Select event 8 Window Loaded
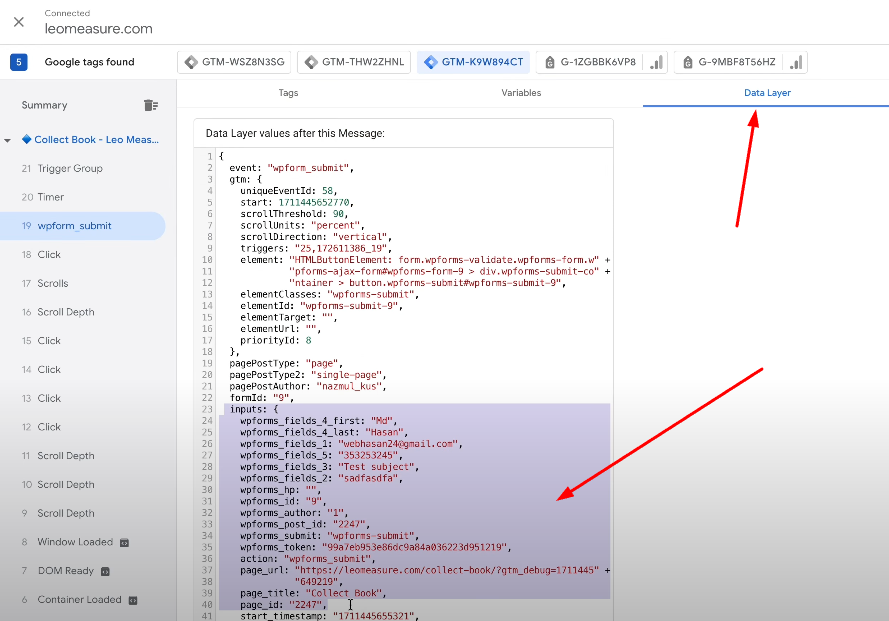 click(83, 542)
